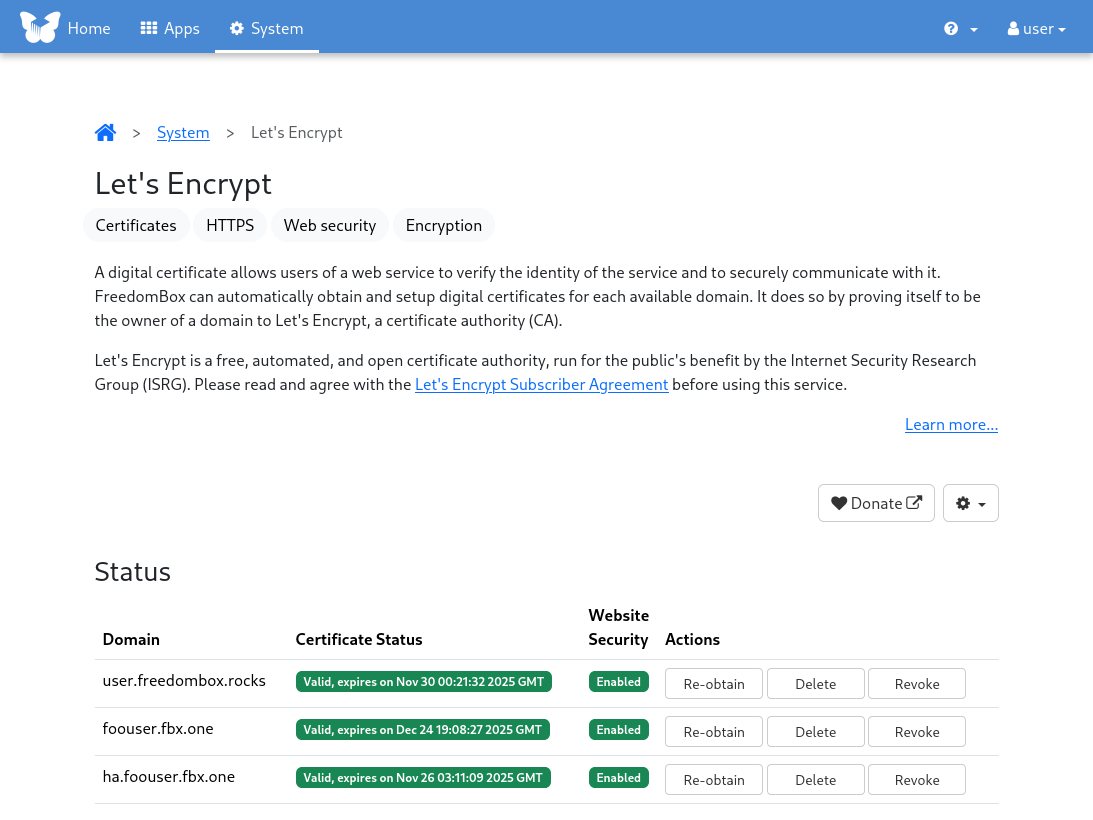Open the user dropdown menu
Viewport: 1093px width, 820px height.
[x=1036, y=28]
